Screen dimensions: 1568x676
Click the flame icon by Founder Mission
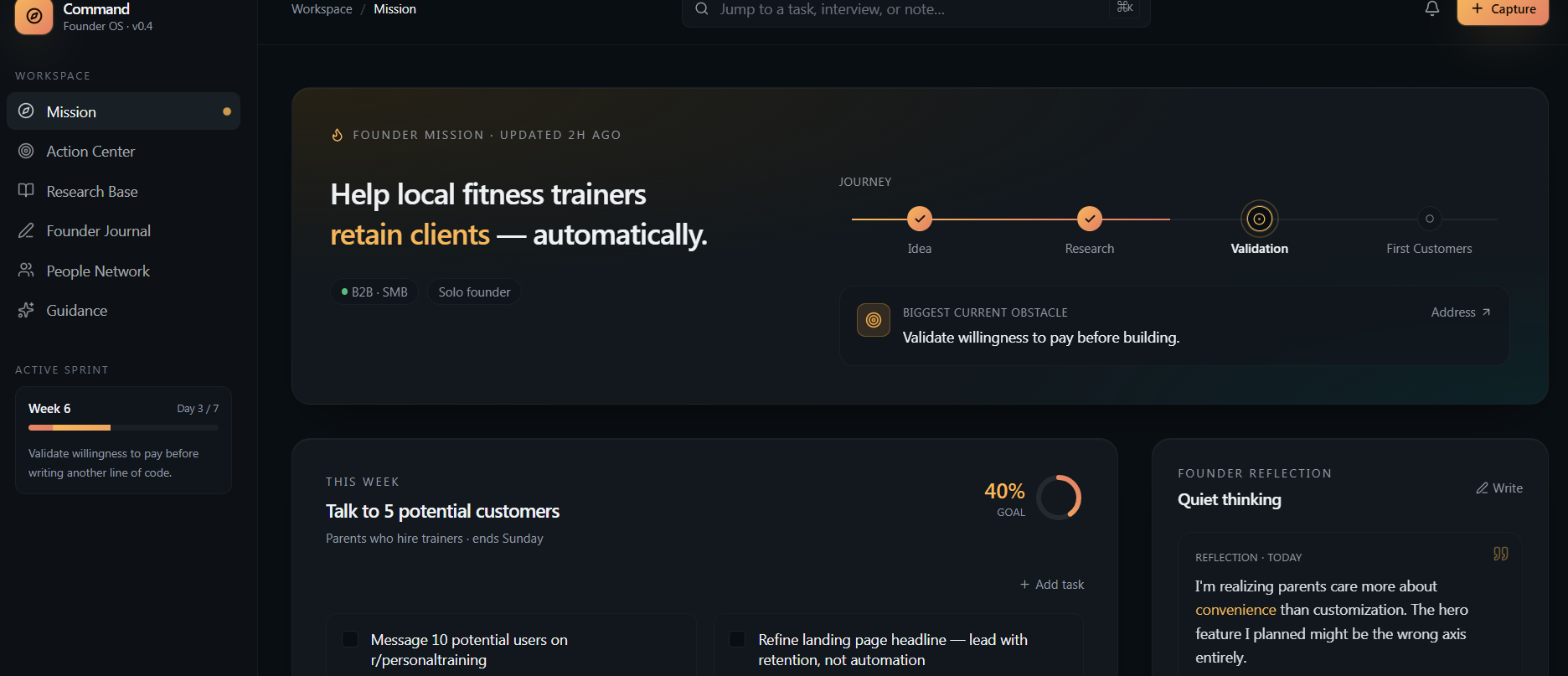pos(338,135)
